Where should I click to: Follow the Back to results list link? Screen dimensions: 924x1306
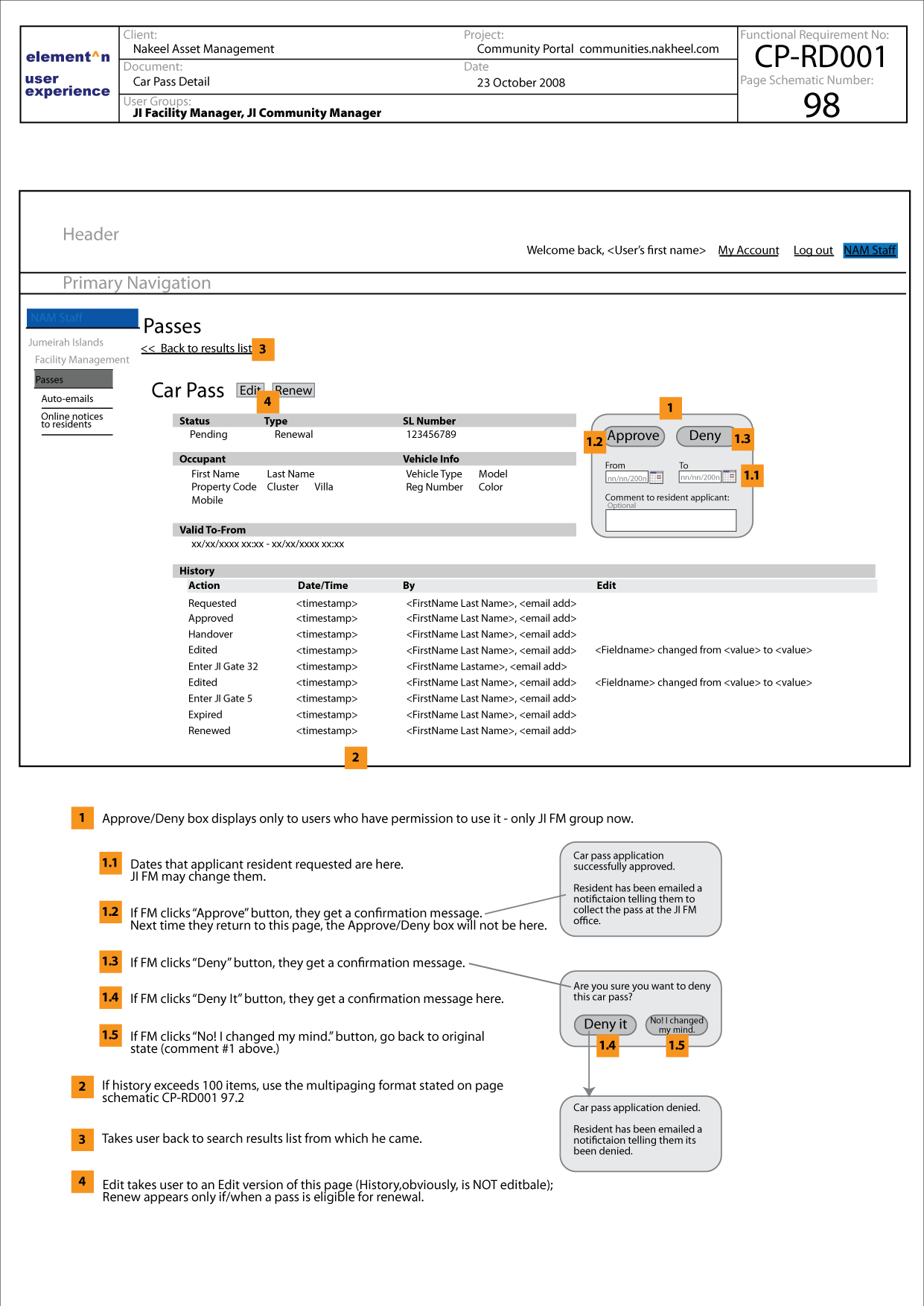197,348
